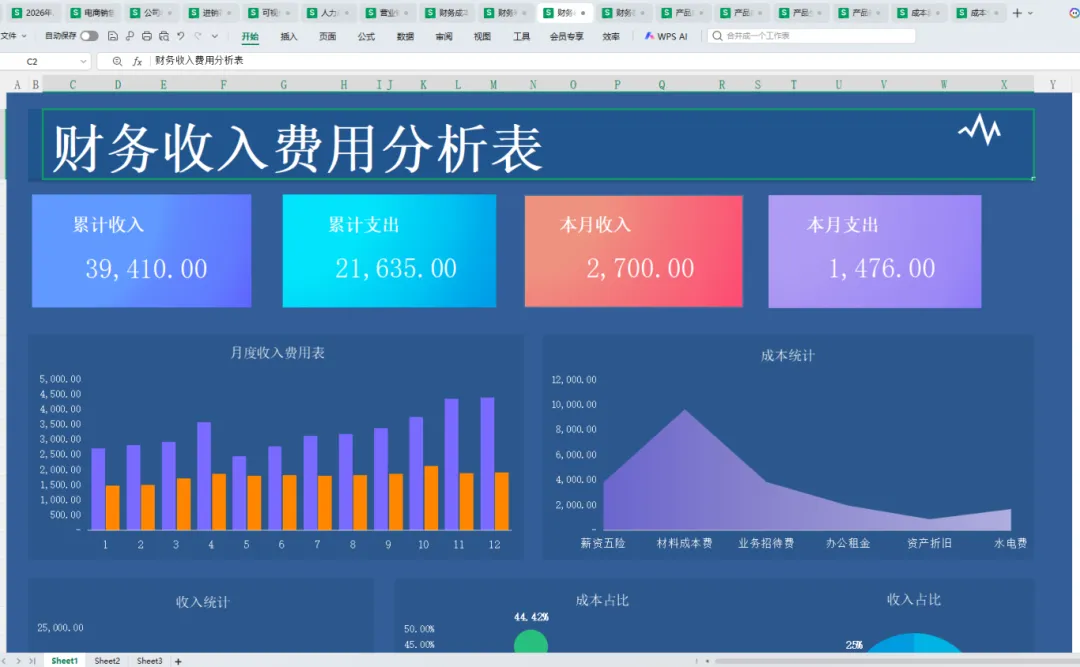Viewport: 1080px width, 667px height.
Task: Click the formula bar text 财务收入费用分析表
Action: 199,61
